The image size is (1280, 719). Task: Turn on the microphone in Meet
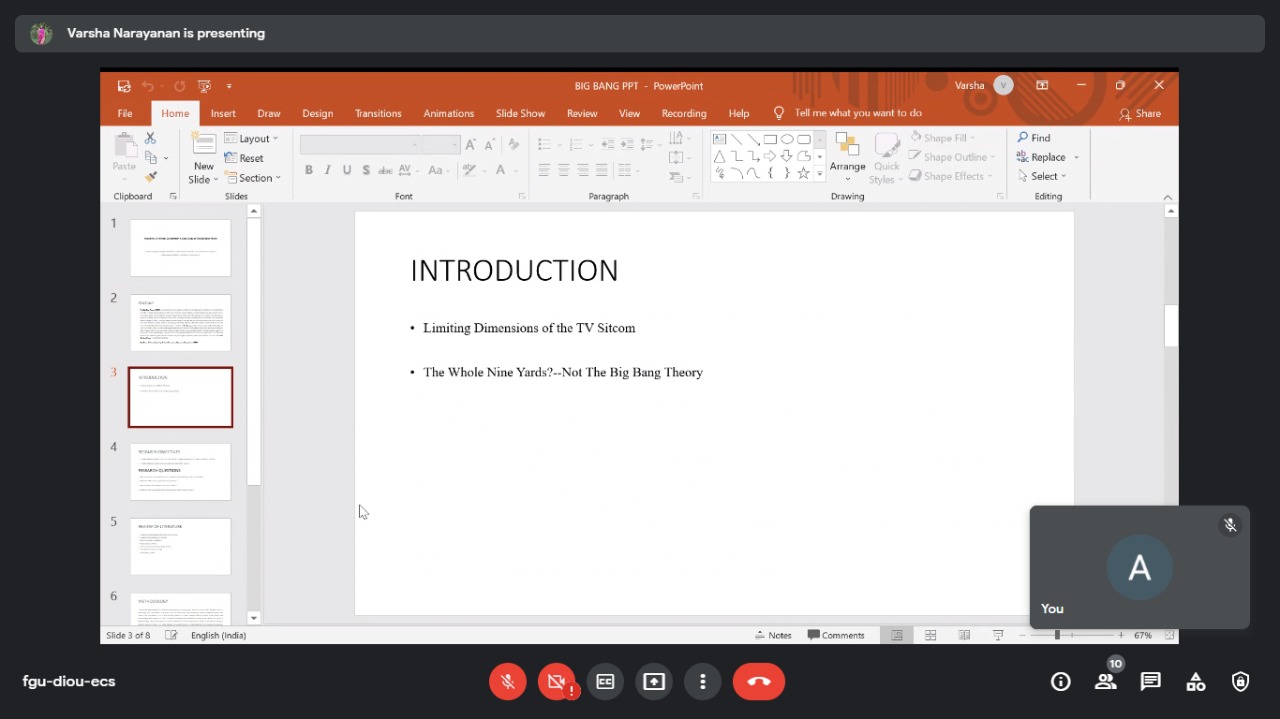tap(508, 682)
